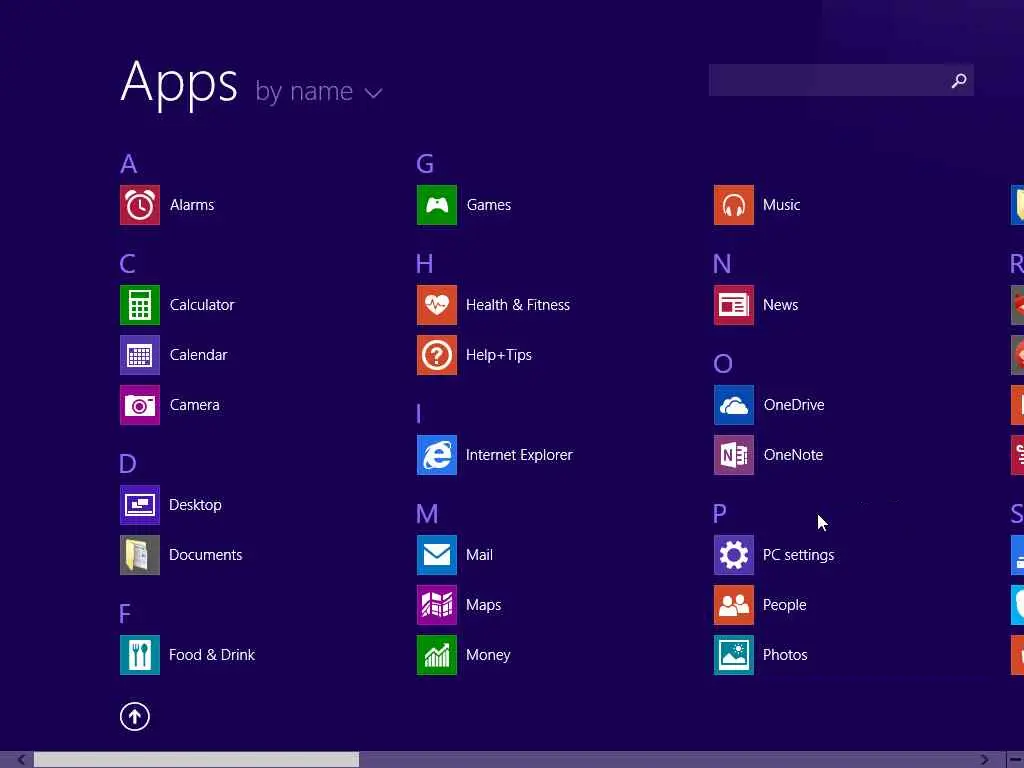
Task: Click the 'Calendar' text label
Action: pos(199,355)
